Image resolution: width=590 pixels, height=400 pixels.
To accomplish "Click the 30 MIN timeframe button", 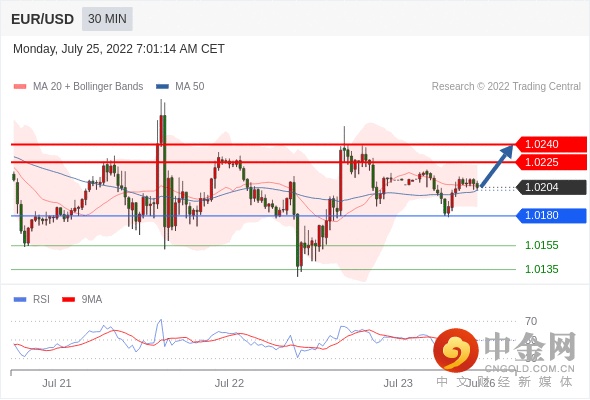I will coord(107,19).
